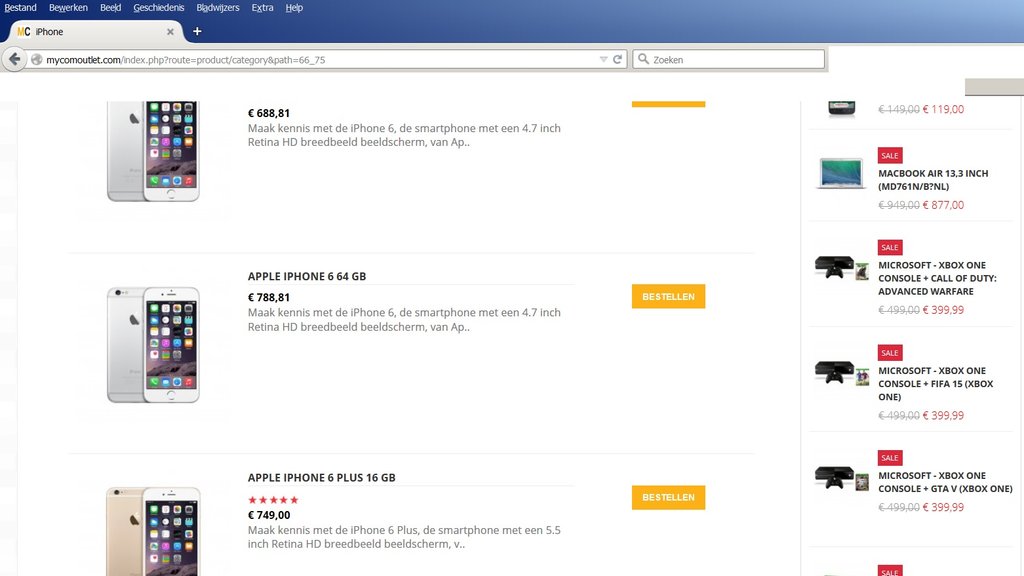The height and width of the screenshot is (576, 1024).
Task: Click the five-star rating under iPhone 6 Plus
Action: tap(273, 500)
